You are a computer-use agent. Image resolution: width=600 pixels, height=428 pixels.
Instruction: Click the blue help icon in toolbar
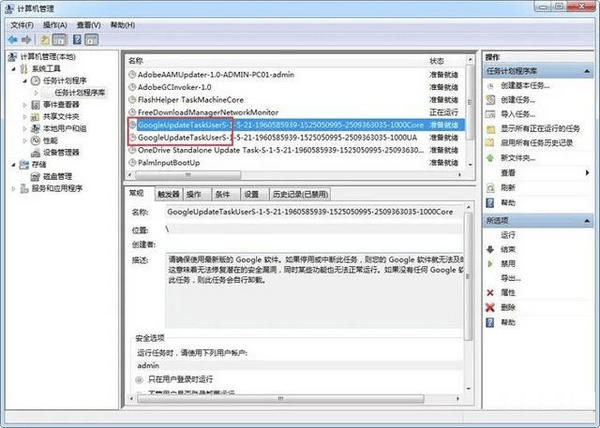click(75, 39)
